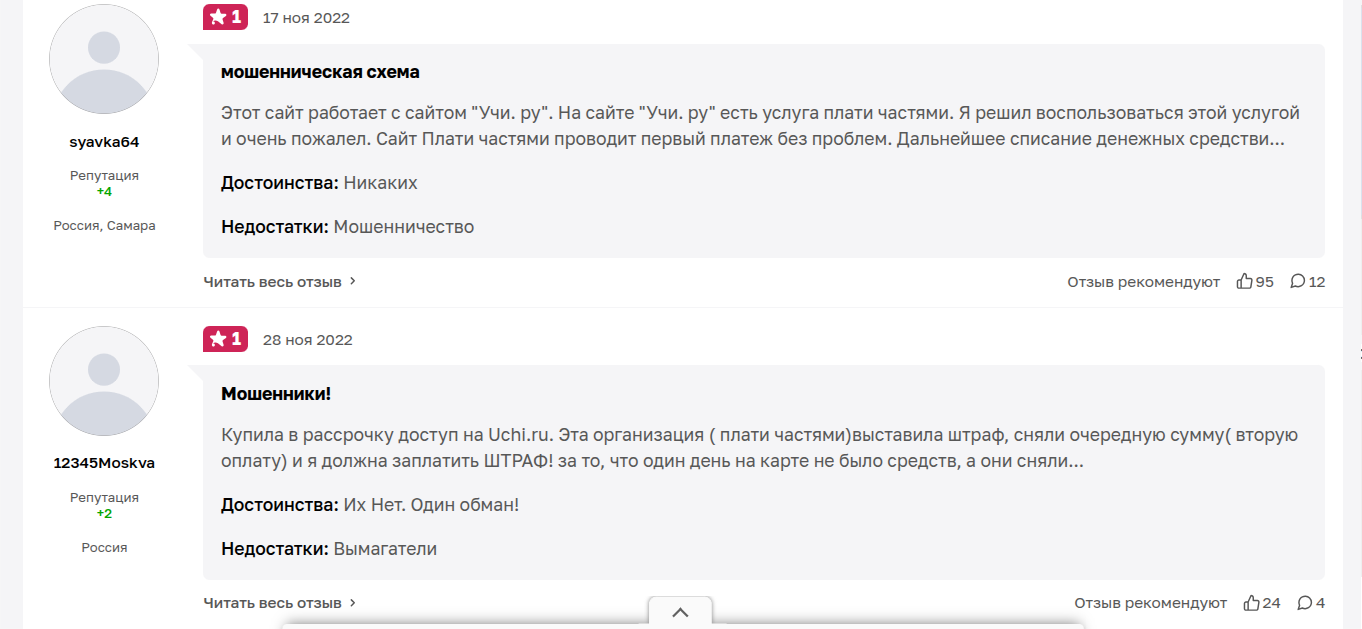Visit 12345Moskva's profile page
Screen dimensions: 1362x629
point(104,463)
